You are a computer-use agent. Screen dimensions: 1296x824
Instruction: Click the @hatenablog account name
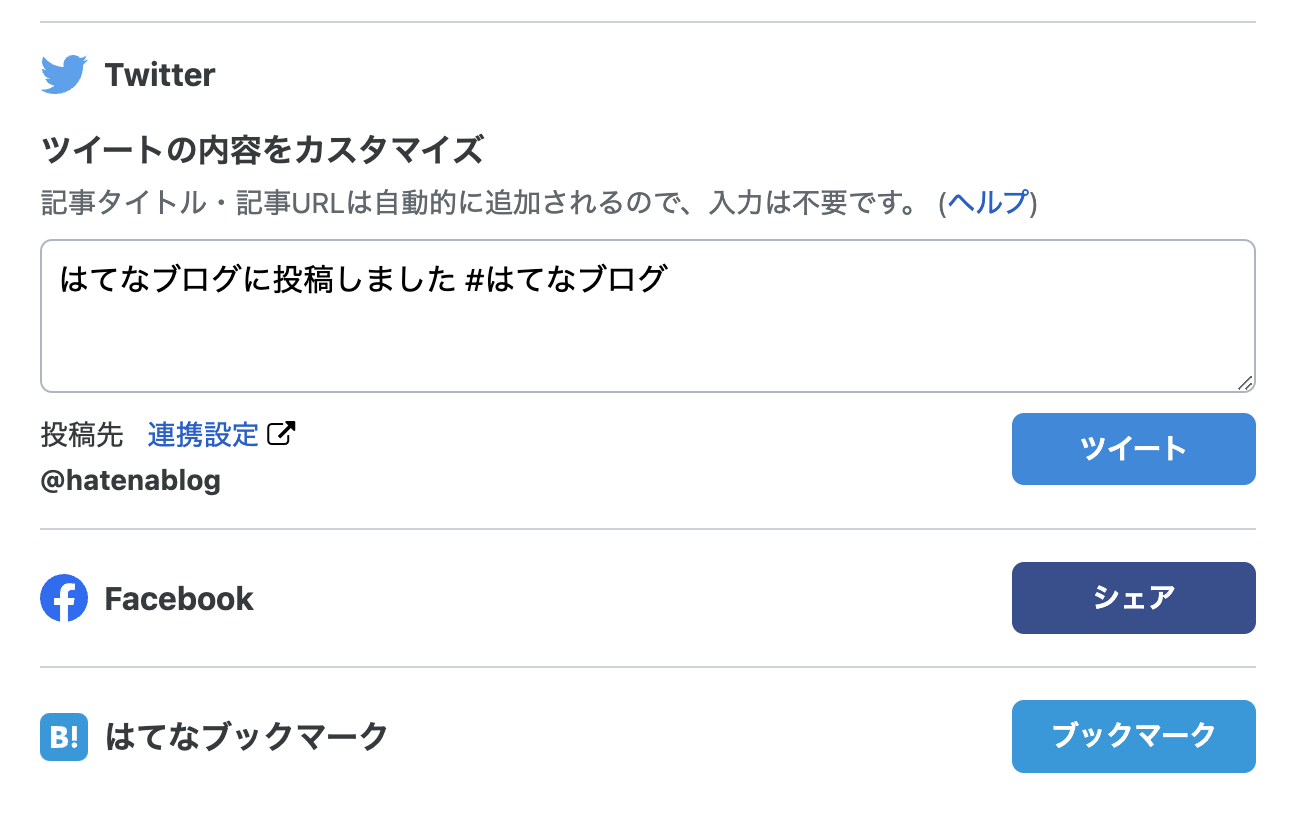tap(130, 481)
